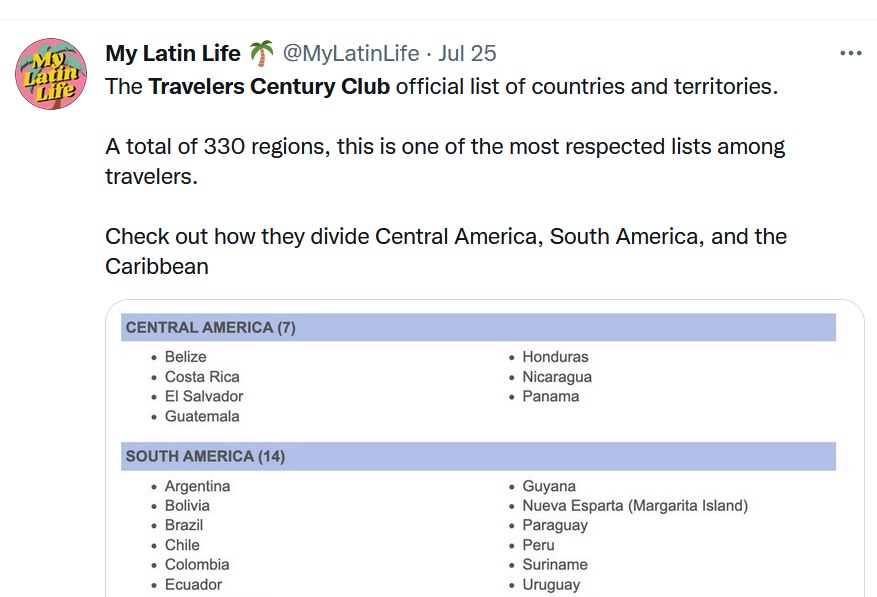
Task: Open the Jul 25 tweet timestamp
Action: 467,53
